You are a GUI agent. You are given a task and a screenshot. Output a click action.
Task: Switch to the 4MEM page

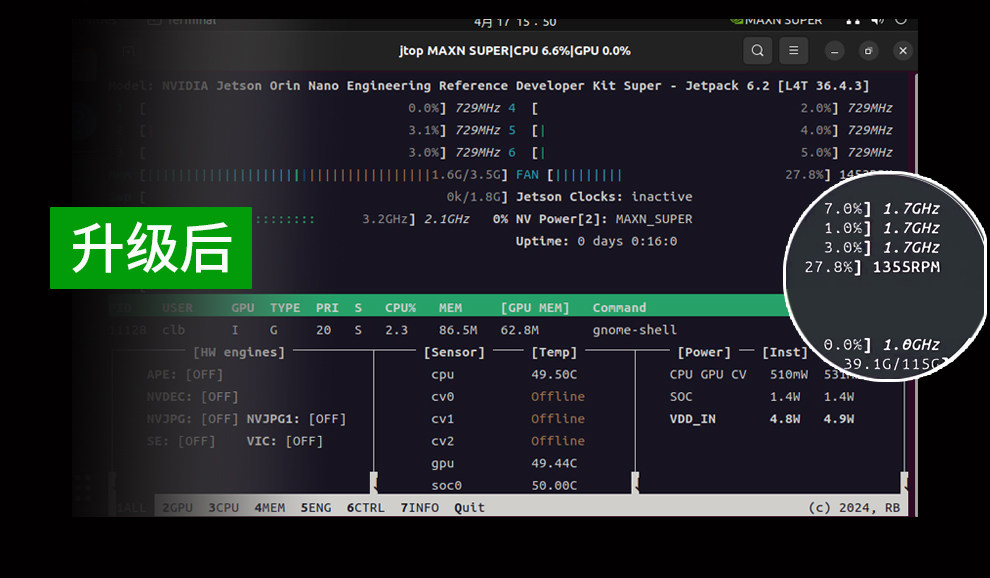tap(270, 507)
